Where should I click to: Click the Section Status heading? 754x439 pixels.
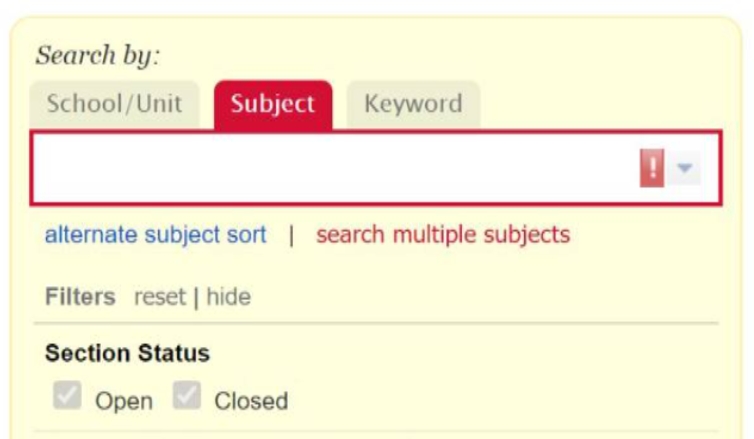pos(127,353)
